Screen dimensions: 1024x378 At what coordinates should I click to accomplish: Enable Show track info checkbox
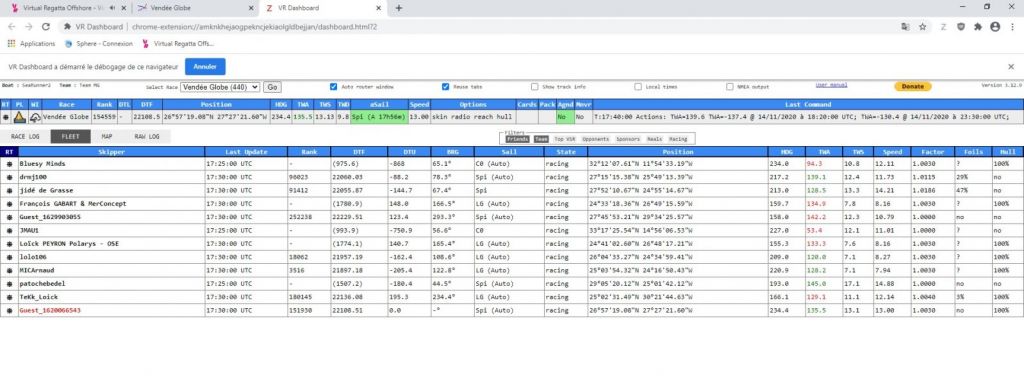[x=535, y=86]
